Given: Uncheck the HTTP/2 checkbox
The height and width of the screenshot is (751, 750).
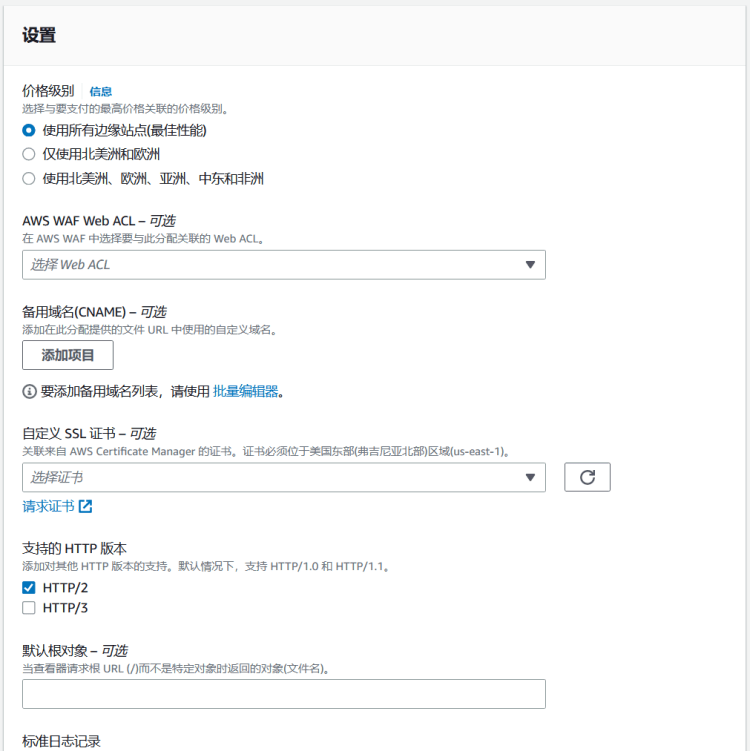Looking at the screenshot, I should 29,587.
